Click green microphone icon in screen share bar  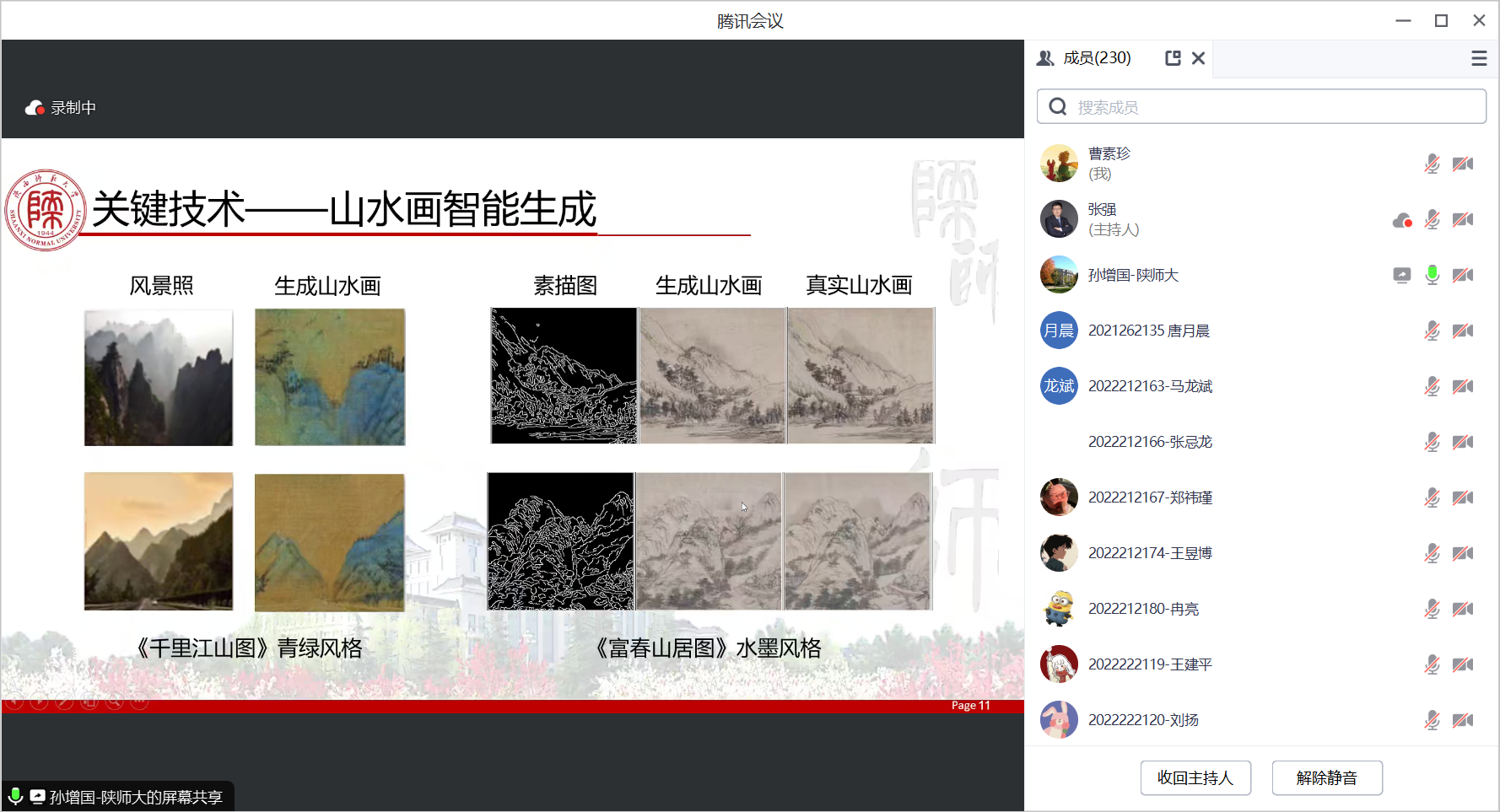click(x=15, y=796)
